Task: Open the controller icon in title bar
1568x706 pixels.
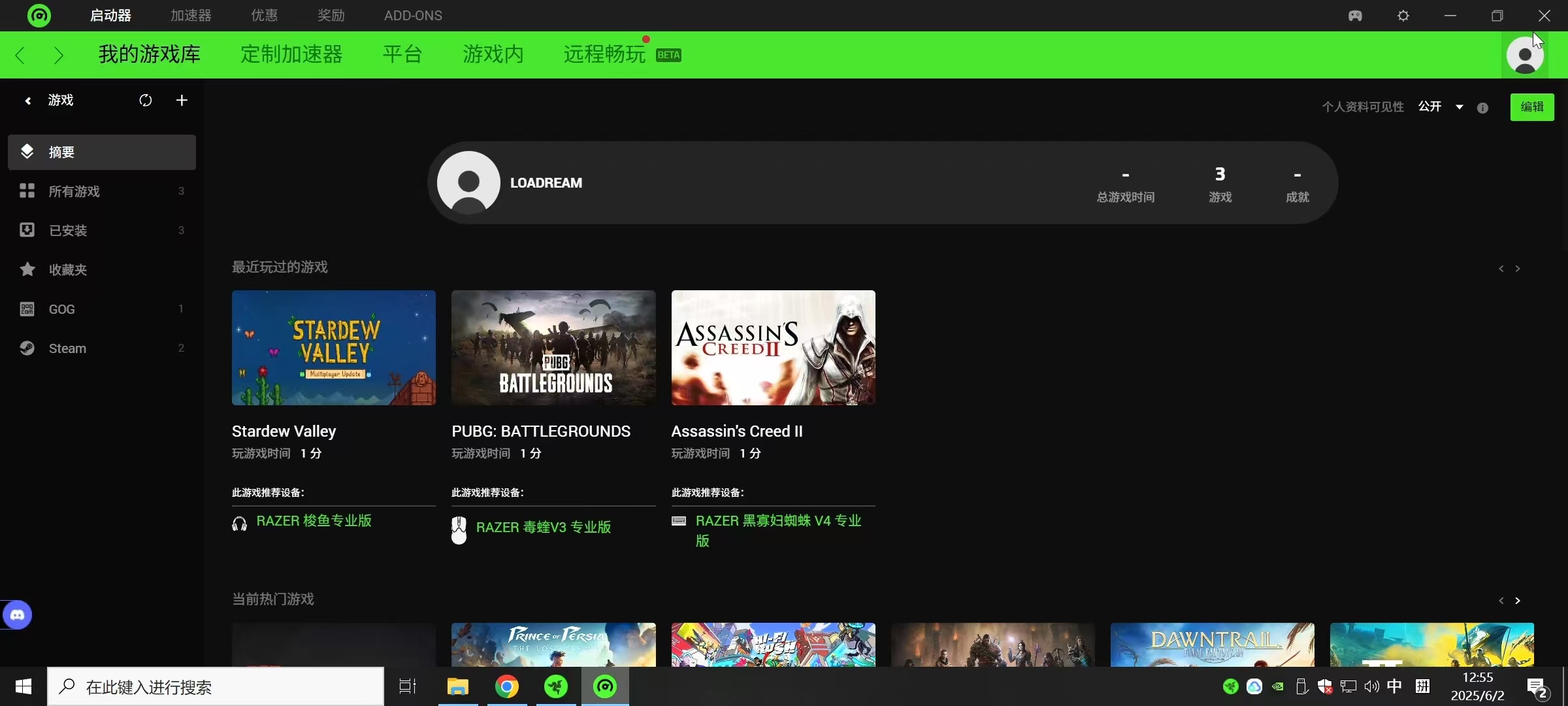Action: (x=1355, y=16)
